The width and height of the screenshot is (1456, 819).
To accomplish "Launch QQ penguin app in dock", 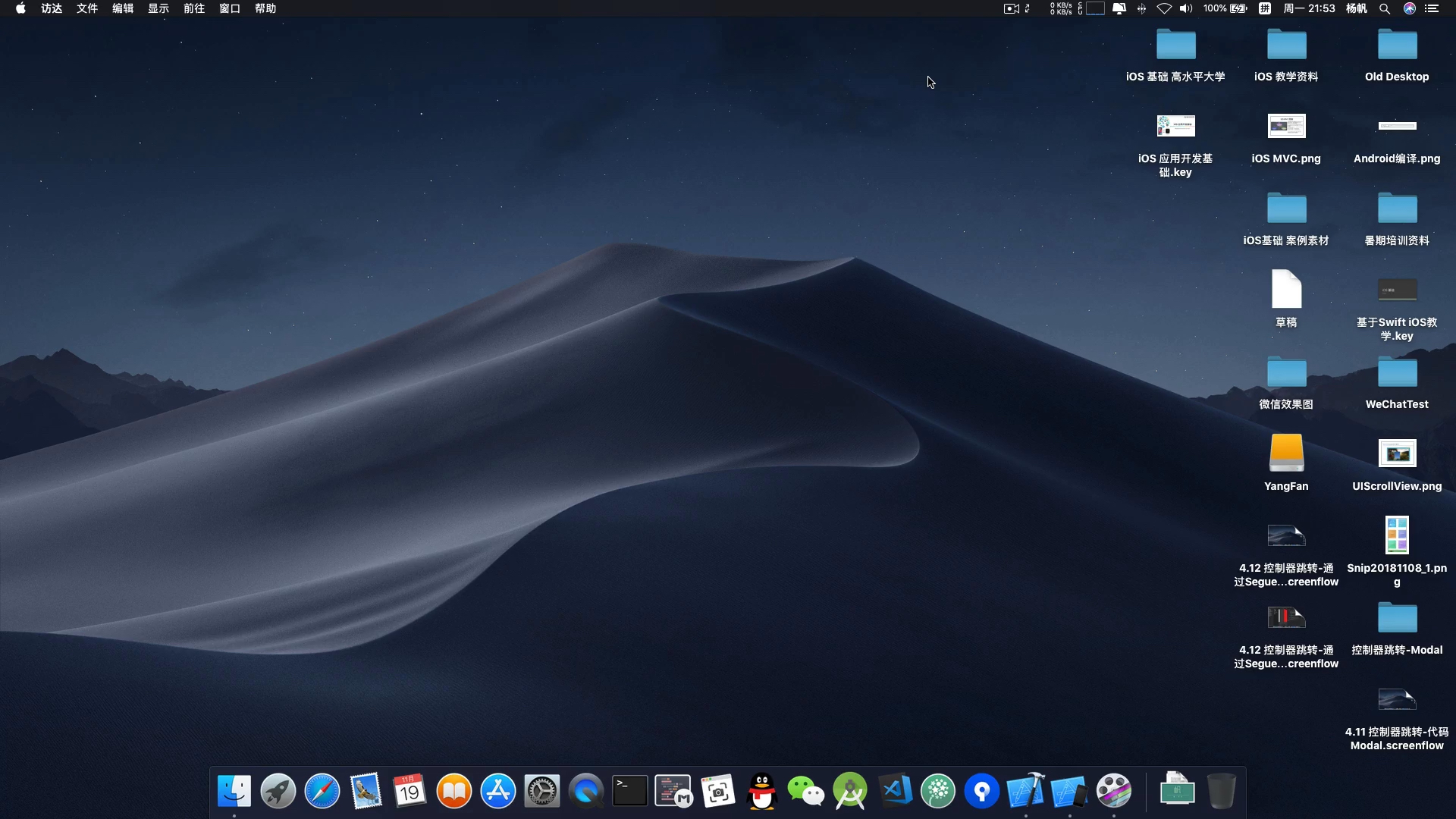I will [x=762, y=792].
